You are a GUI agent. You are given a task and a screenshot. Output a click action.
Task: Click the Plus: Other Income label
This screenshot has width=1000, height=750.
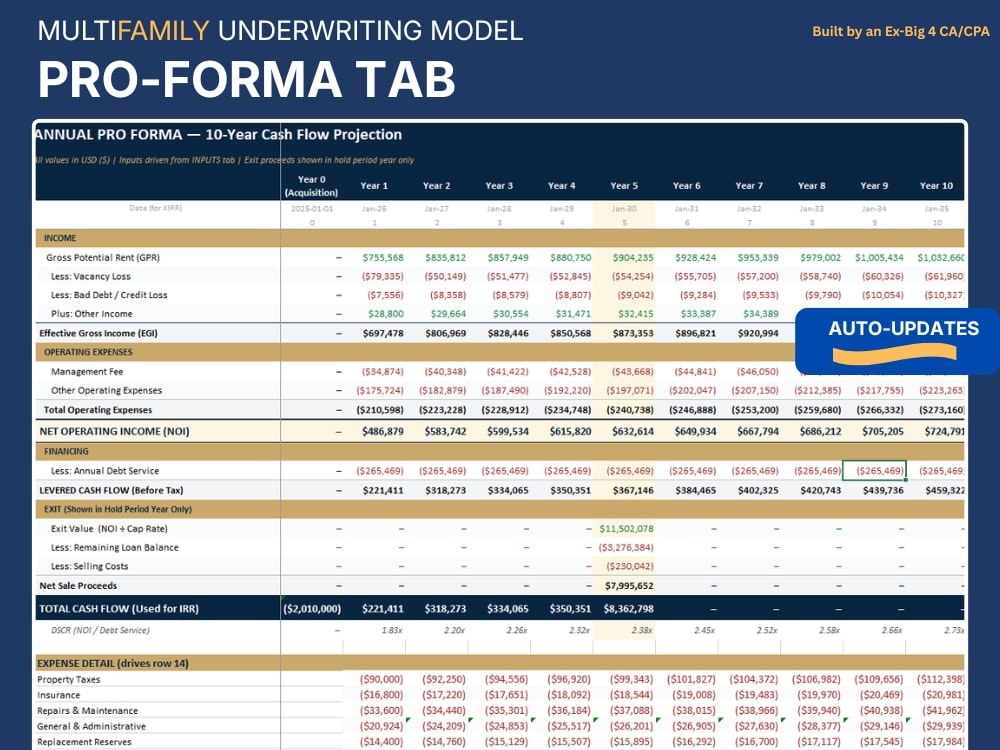(92, 314)
